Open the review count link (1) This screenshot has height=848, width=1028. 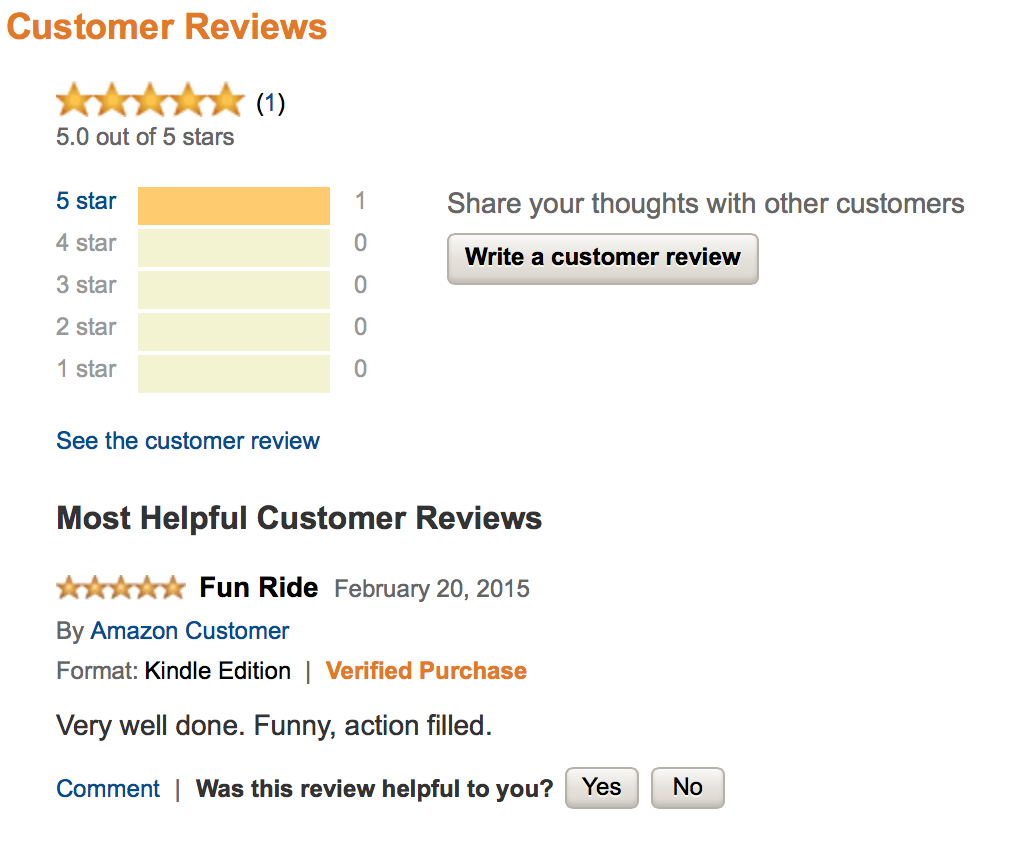270,103
